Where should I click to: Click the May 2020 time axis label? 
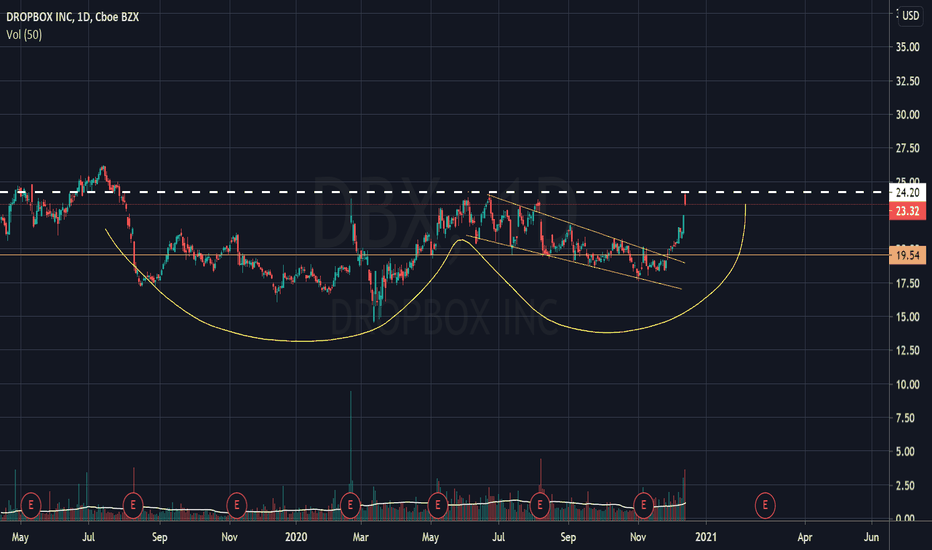click(x=430, y=538)
